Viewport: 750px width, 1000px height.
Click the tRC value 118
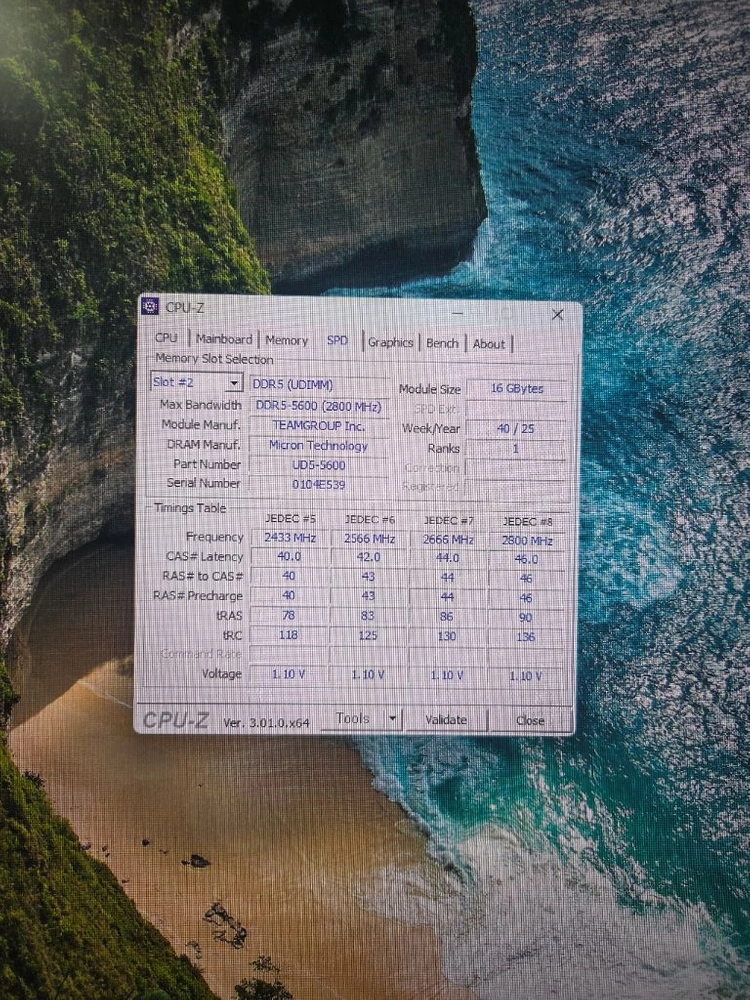(288, 635)
